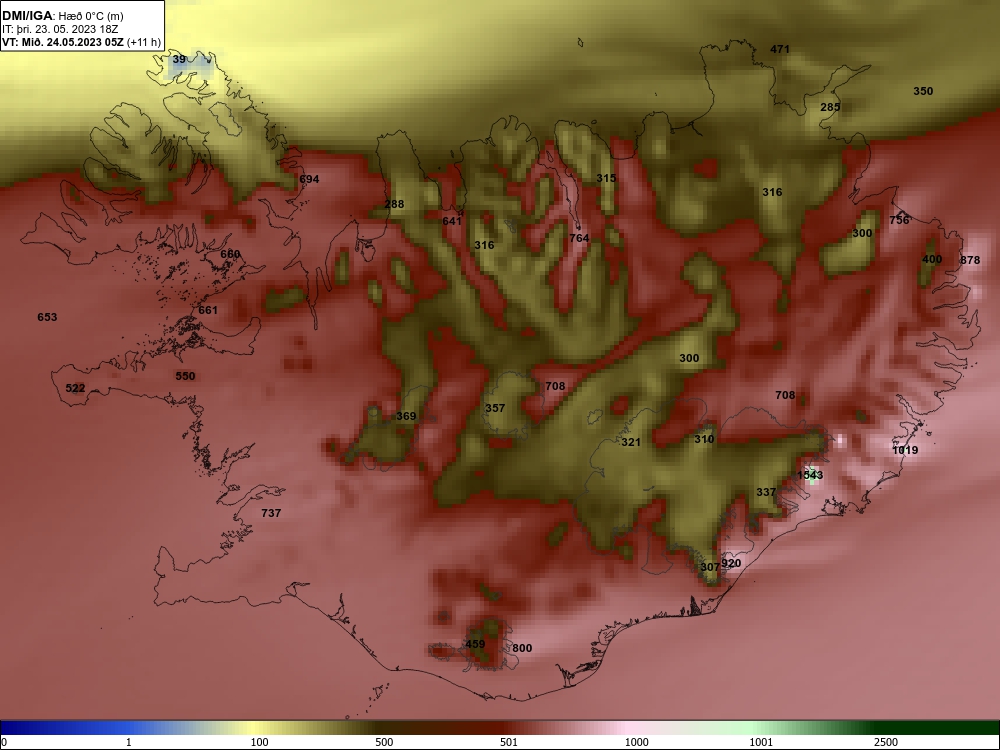Viewport: 1000px width, 750px height.
Task: Select the value 800 on the map
Action: pos(522,649)
